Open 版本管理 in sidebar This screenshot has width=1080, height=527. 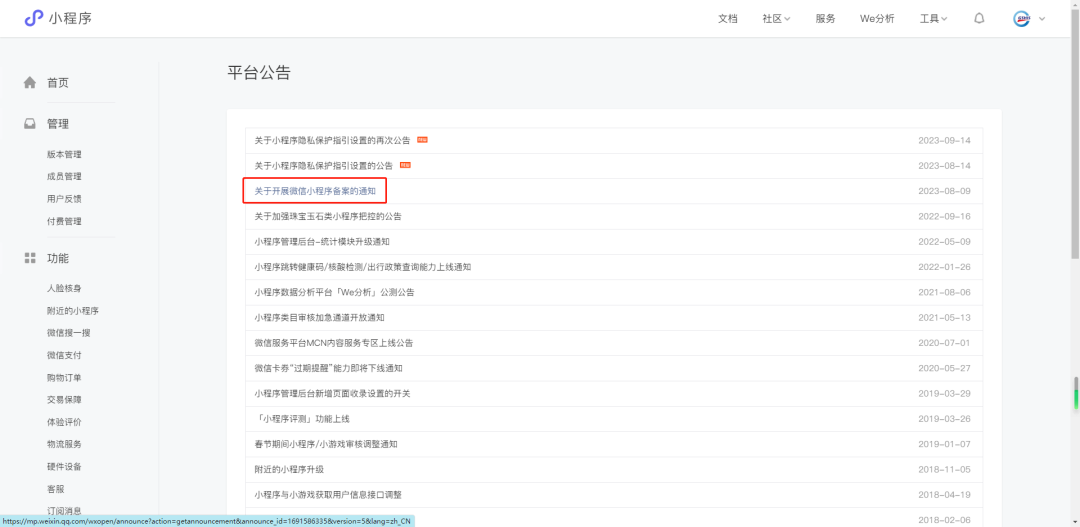click(x=64, y=154)
